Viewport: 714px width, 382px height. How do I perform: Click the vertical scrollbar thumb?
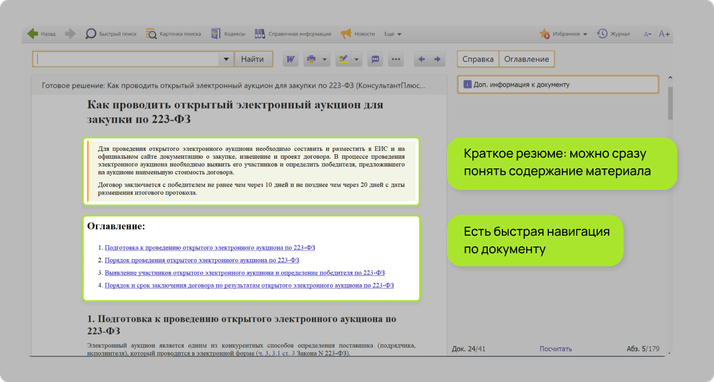[670, 103]
